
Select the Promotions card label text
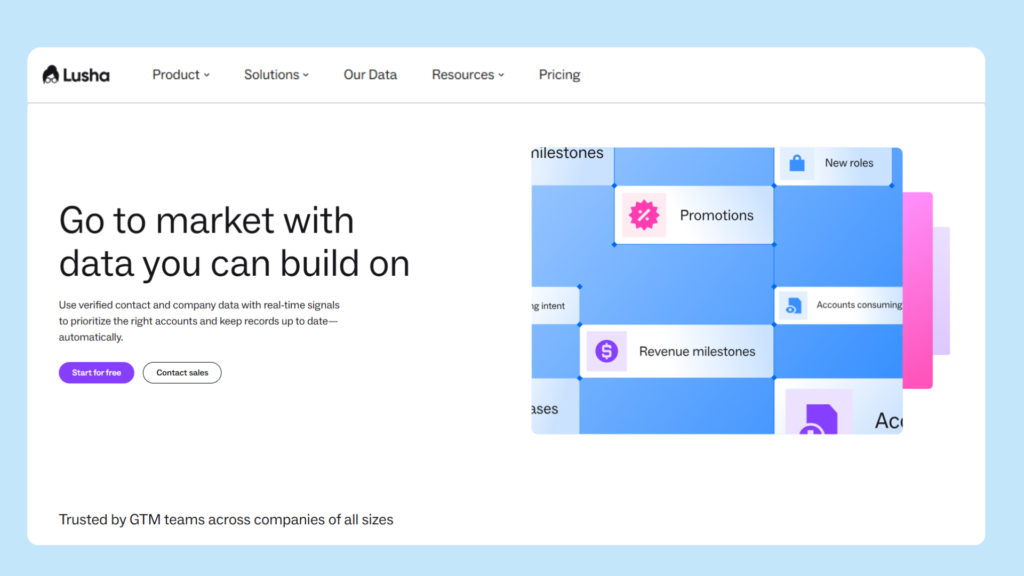pyautogui.click(x=716, y=215)
